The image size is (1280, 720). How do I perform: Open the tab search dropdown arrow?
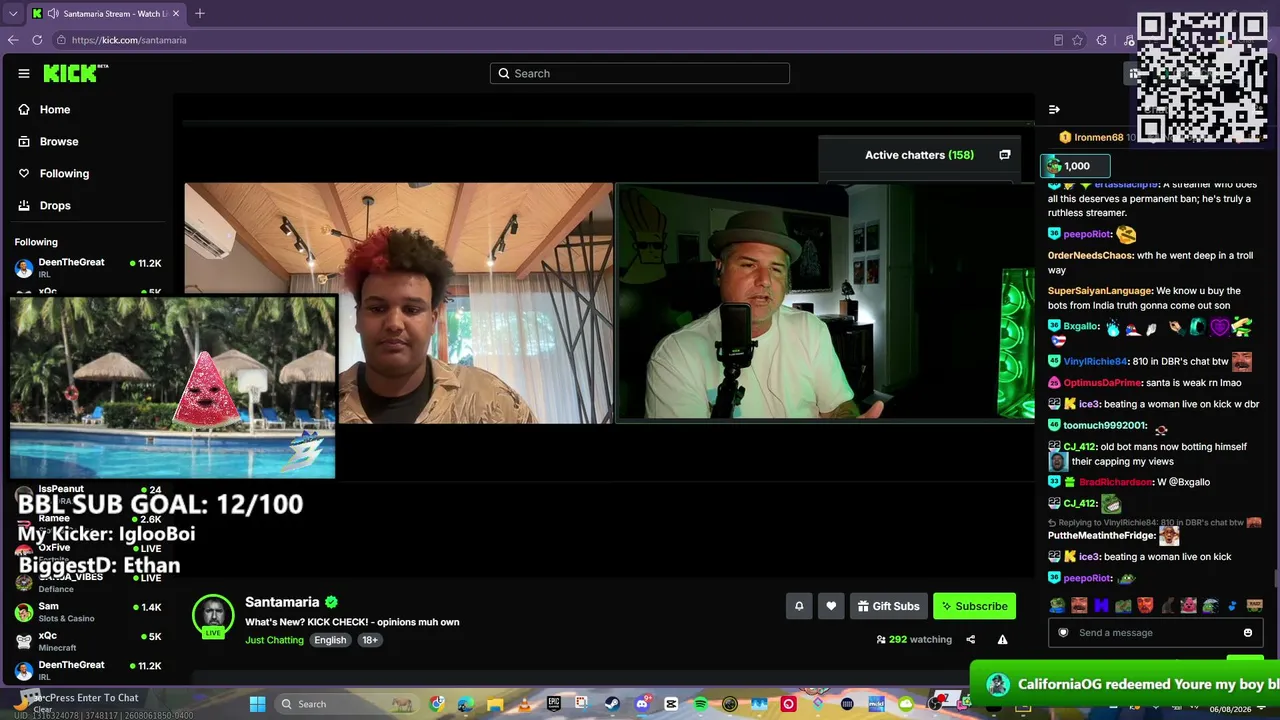coord(13,14)
